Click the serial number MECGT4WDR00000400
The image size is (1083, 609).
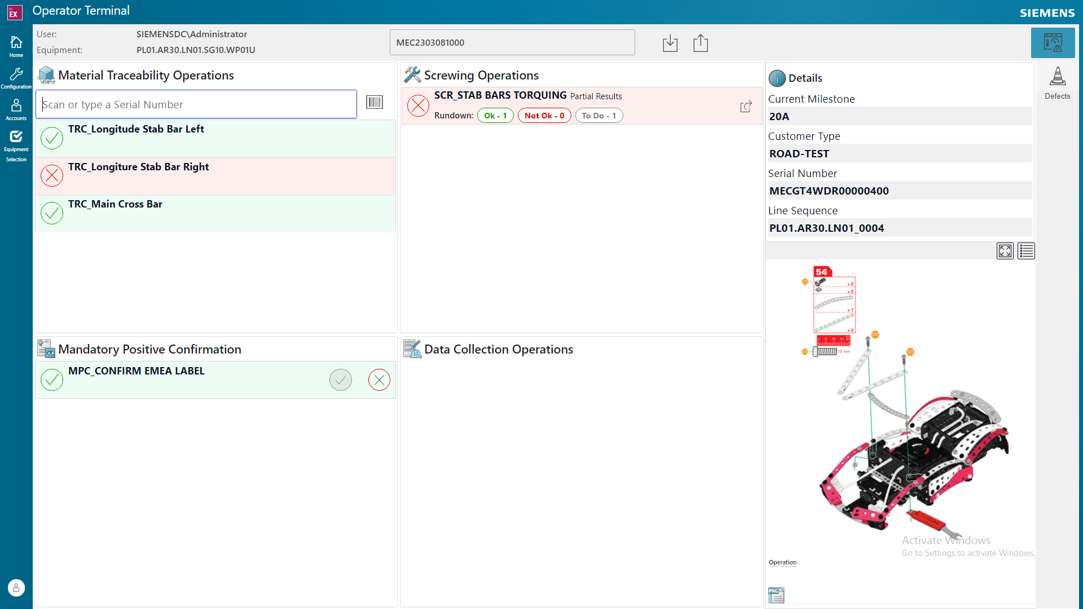click(x=829, y=191)
